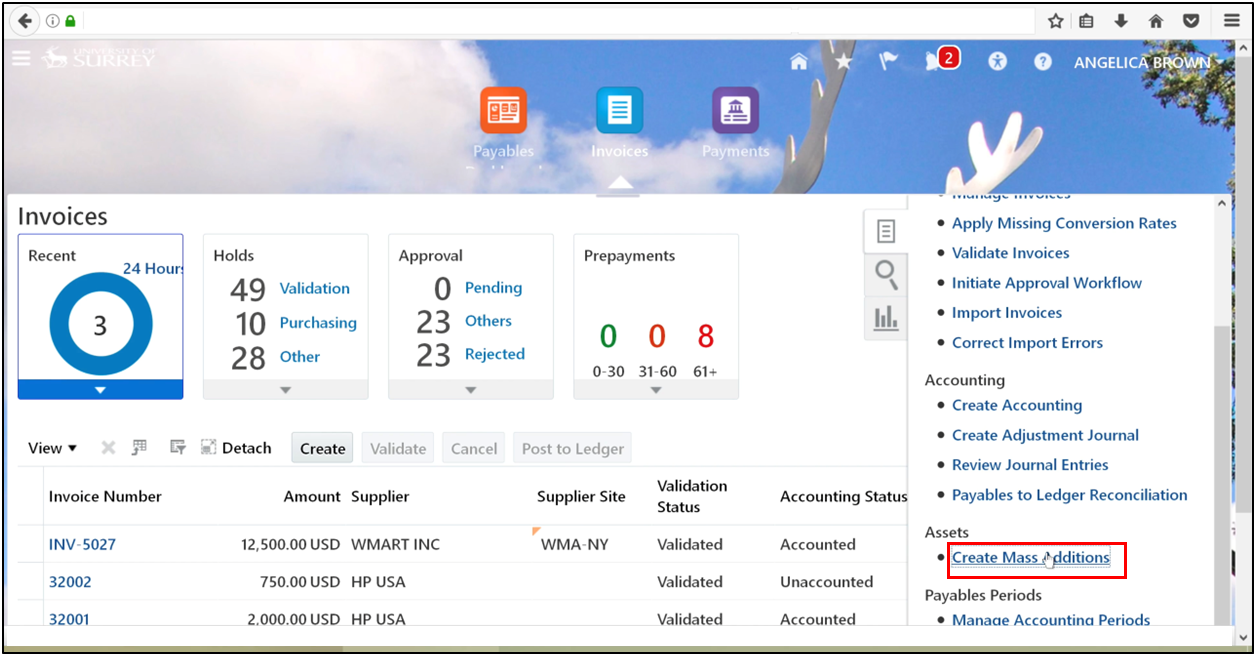
Task: Open the View menu dropdown
Action: [x=52, y=447]
